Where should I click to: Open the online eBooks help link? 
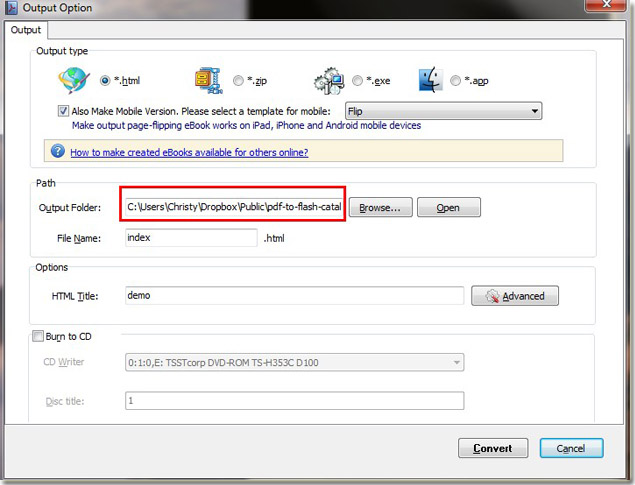tap(189, 152)
